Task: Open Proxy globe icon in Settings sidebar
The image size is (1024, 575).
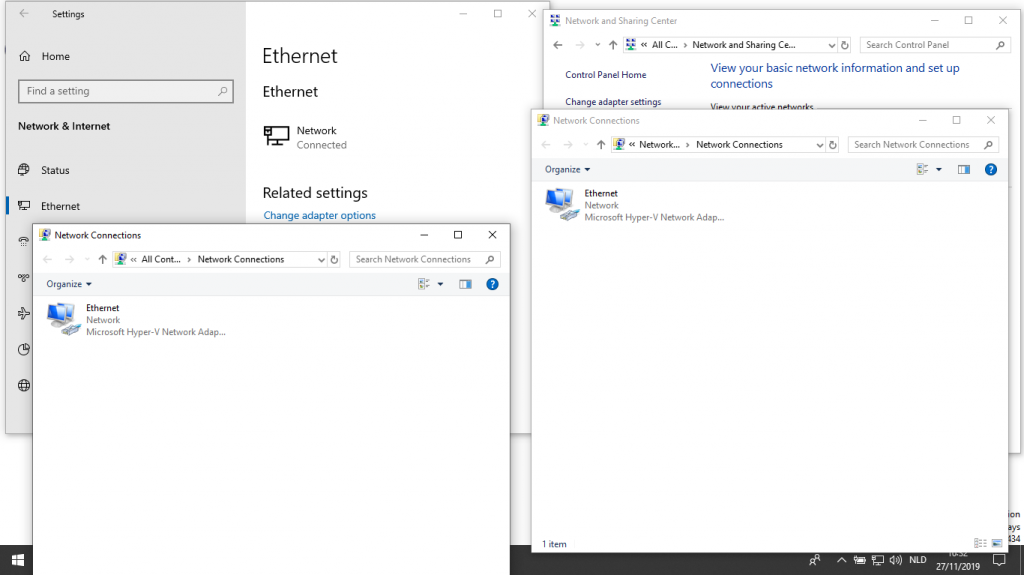Action: [x=24, y=386]
